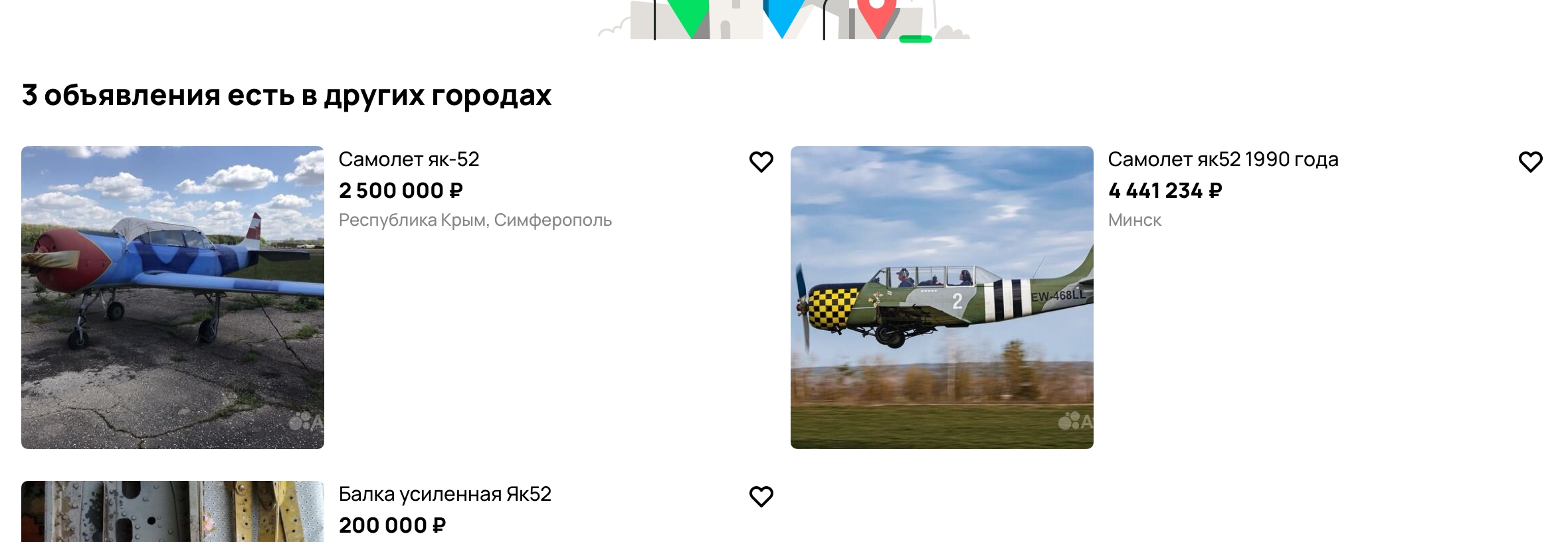Favorite the Самолет як52 1990 года listing

[x=1531, y=162]
